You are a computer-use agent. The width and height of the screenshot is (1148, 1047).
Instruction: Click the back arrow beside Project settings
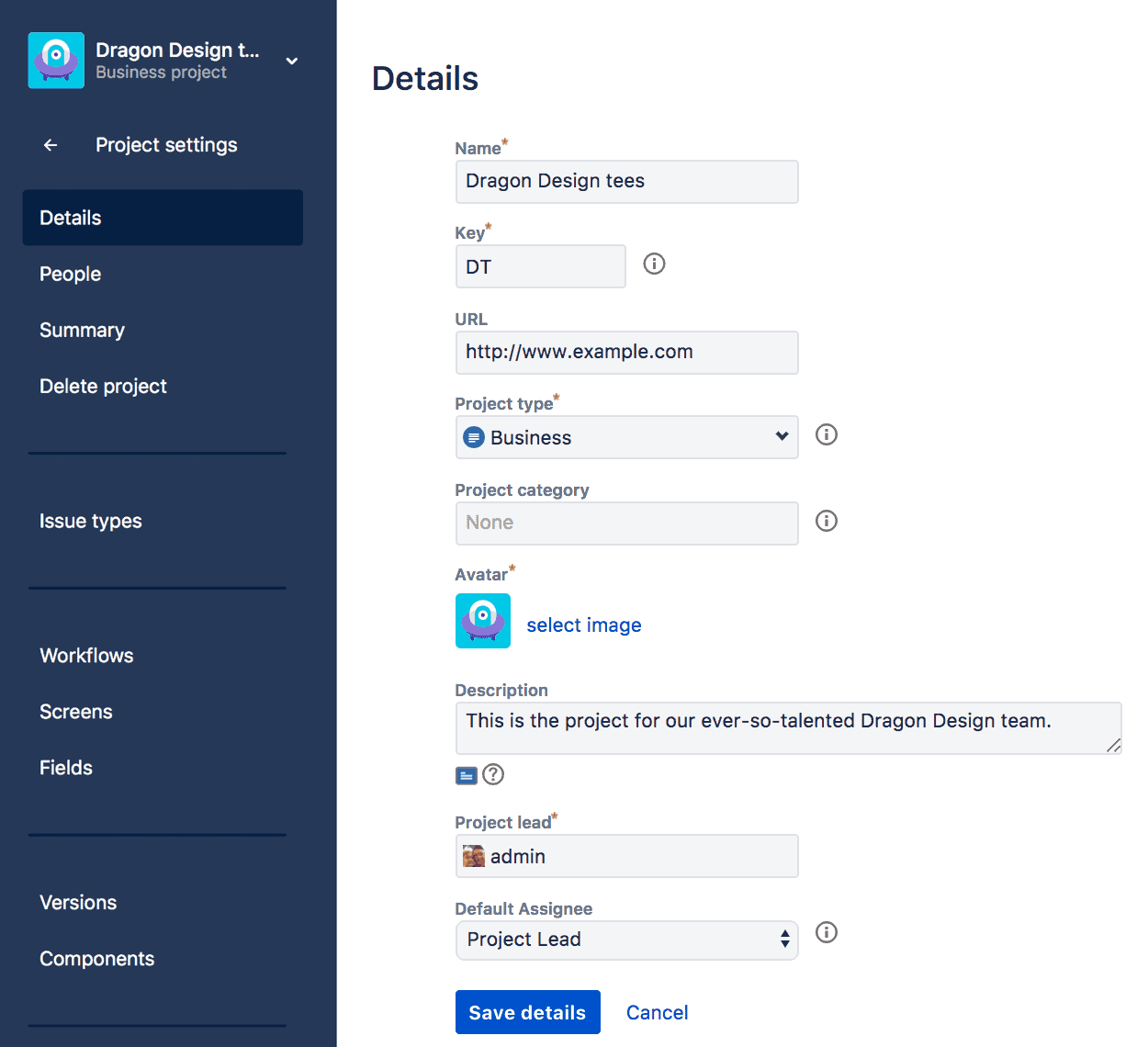(49, 144)
